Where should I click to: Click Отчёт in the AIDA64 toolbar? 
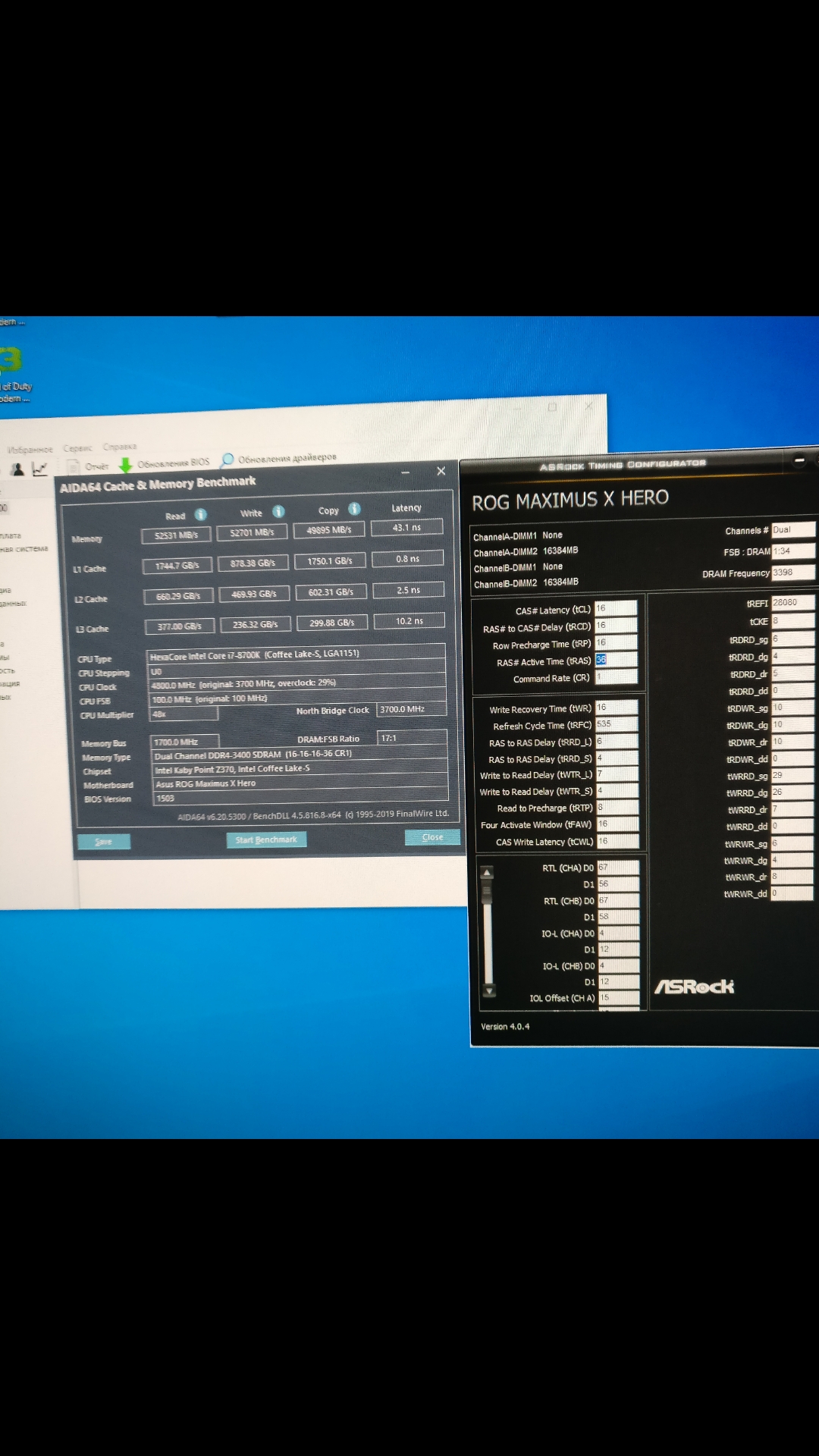(x=96, y=466)
